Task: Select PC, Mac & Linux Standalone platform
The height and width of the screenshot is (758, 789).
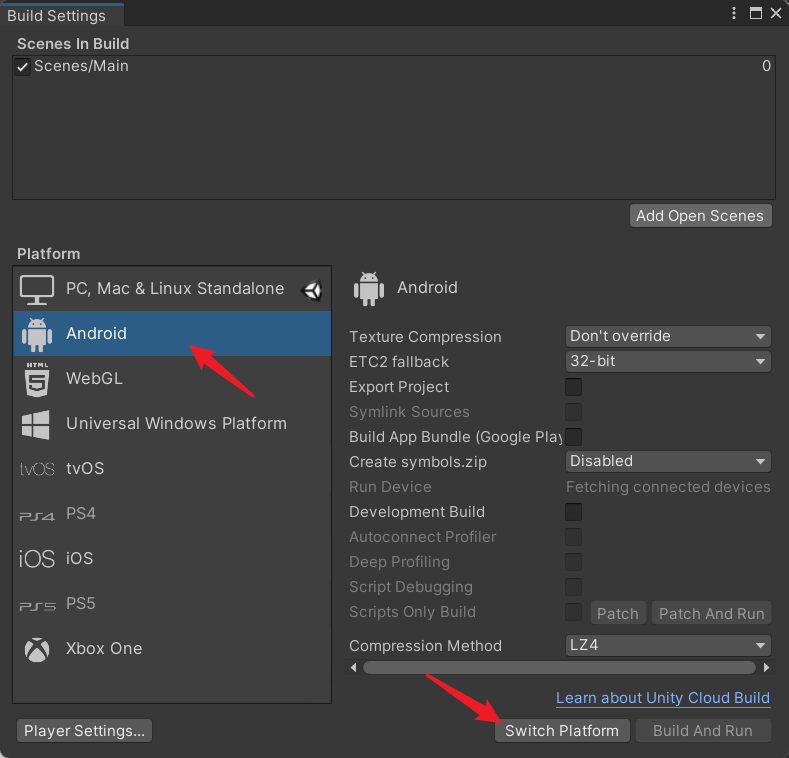Action: pyautogui.click(x=172, y=289)
